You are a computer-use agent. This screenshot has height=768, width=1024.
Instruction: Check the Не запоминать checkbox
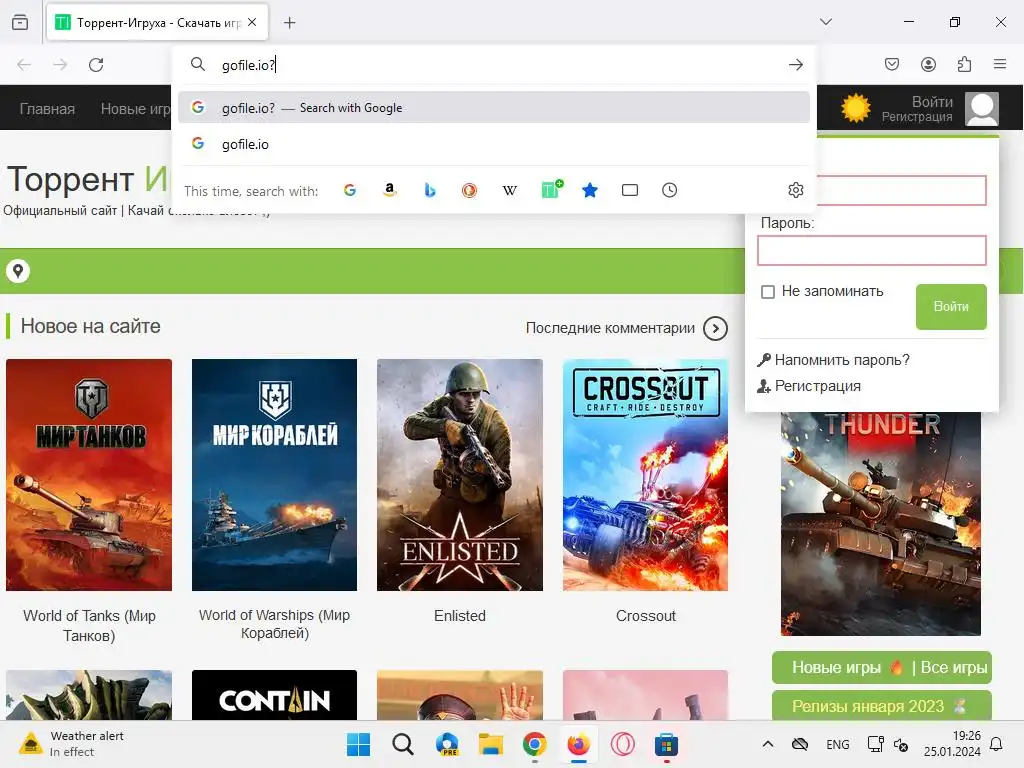point(768,291)
